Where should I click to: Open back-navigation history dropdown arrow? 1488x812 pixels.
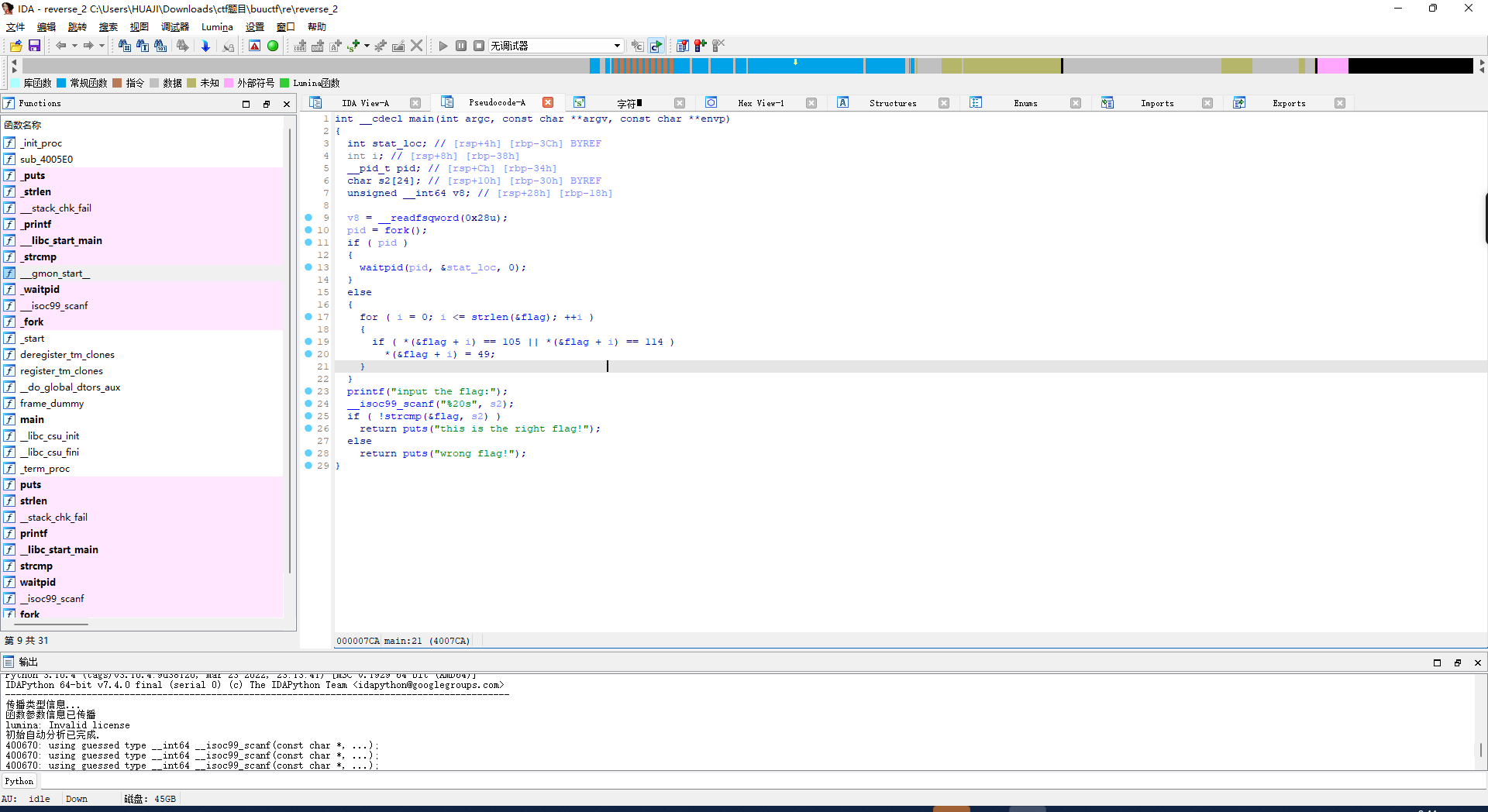pos(74,46)
